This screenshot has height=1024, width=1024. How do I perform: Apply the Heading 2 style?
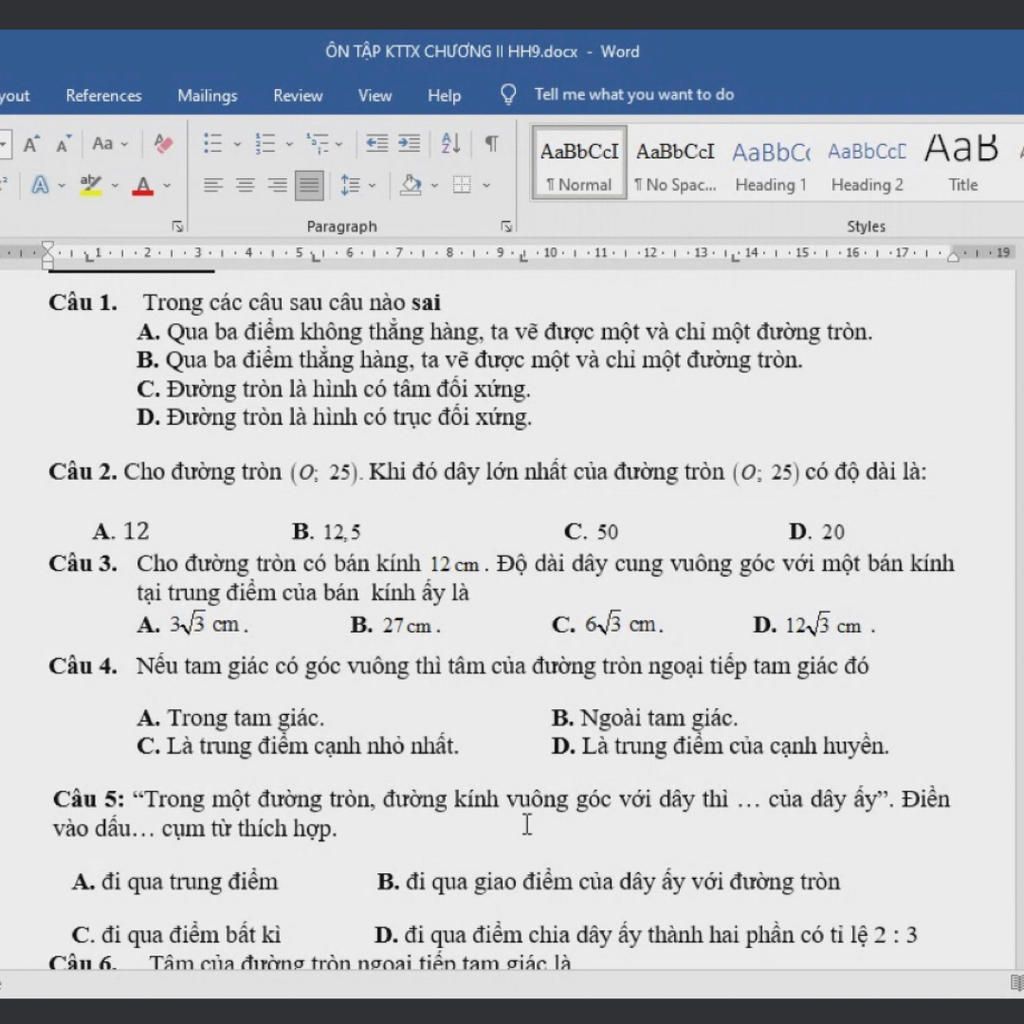pyautogui.click(x=867, y=163)
